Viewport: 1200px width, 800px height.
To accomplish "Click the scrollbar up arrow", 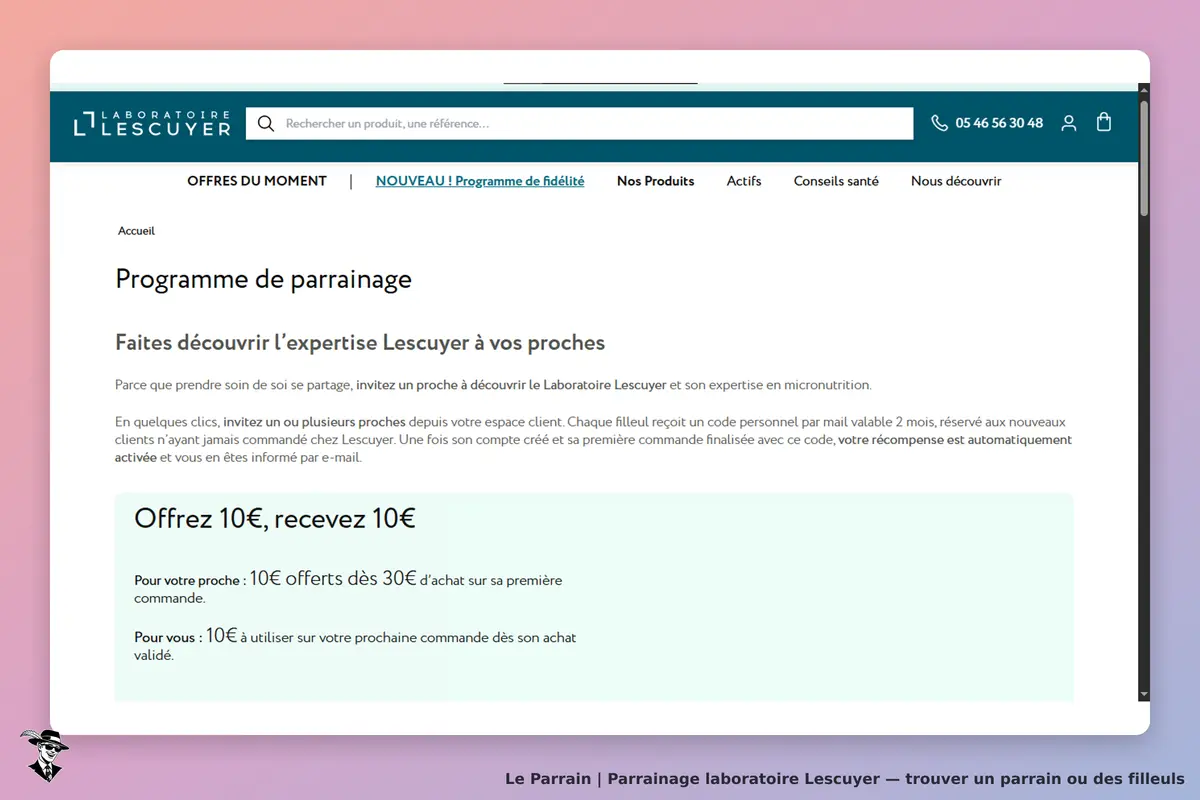I will [1144, 90].
